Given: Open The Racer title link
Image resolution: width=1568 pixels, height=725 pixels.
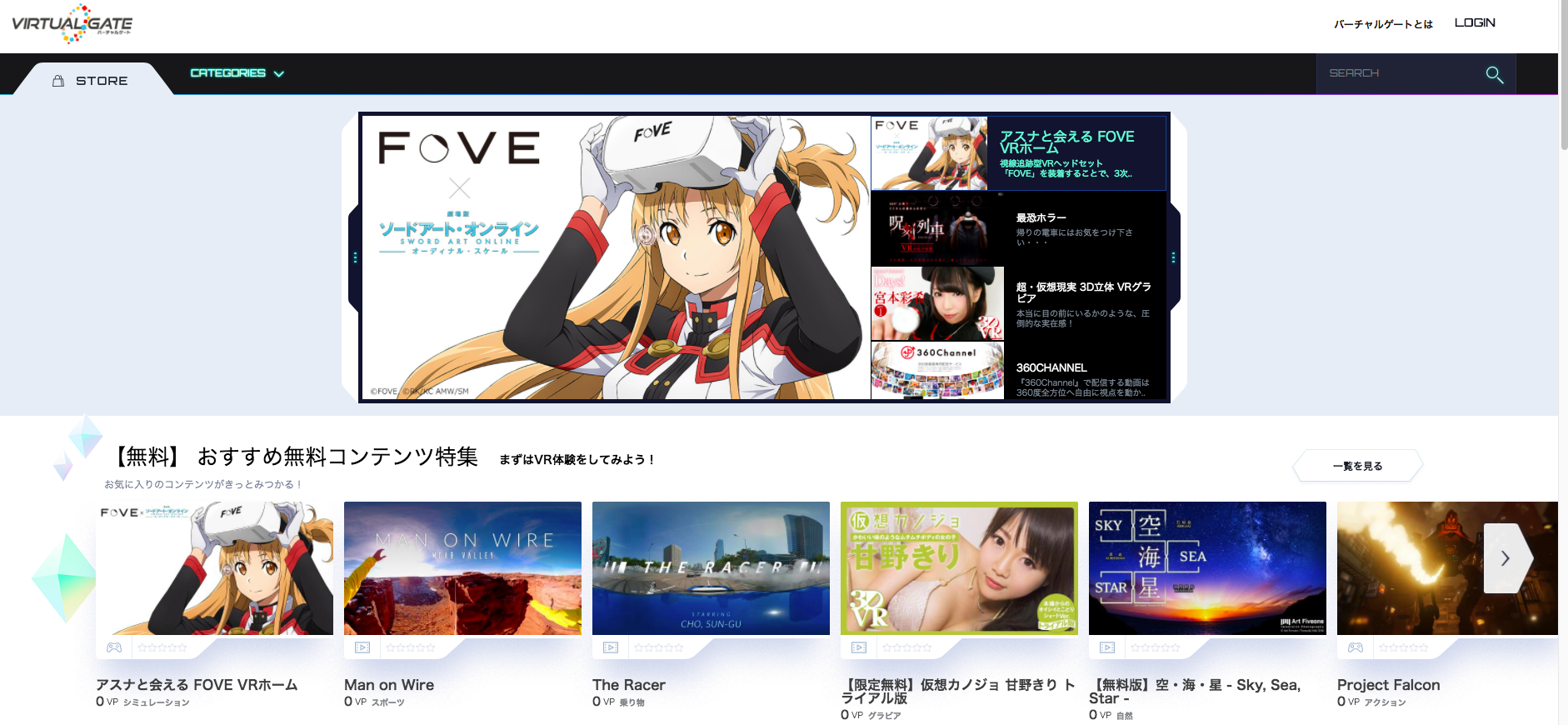Looking at the screenshot, I should [x=629, y=685].
